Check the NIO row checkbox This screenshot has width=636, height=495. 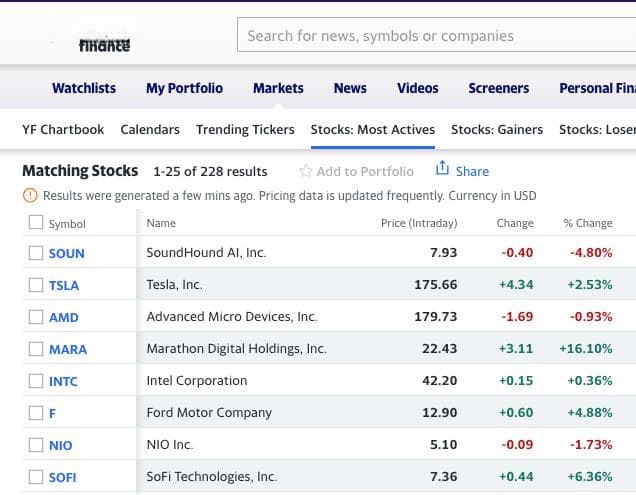coord(36,445)
